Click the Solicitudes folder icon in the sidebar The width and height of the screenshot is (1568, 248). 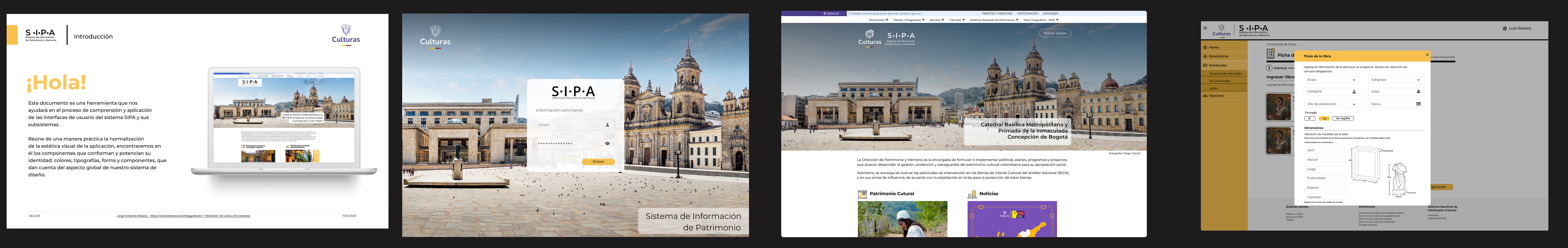1205,65
